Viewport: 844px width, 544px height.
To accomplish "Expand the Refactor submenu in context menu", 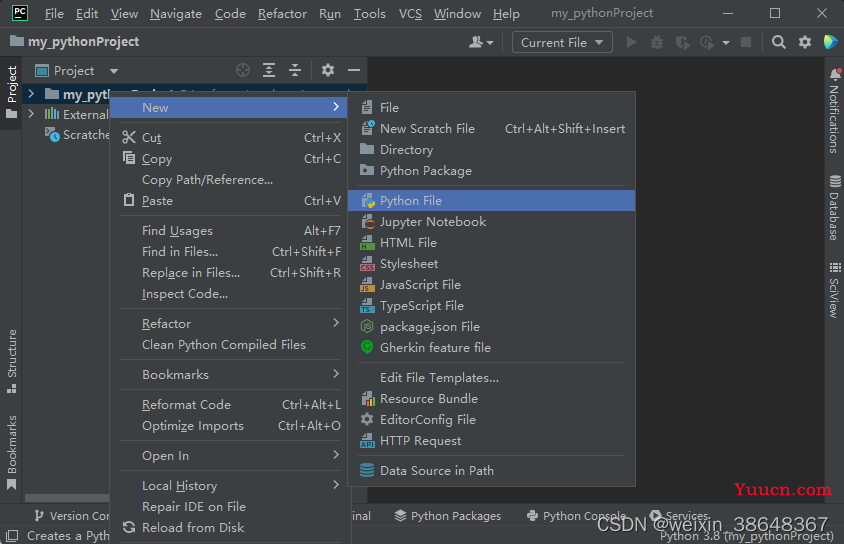I will [x=229, y=324].
